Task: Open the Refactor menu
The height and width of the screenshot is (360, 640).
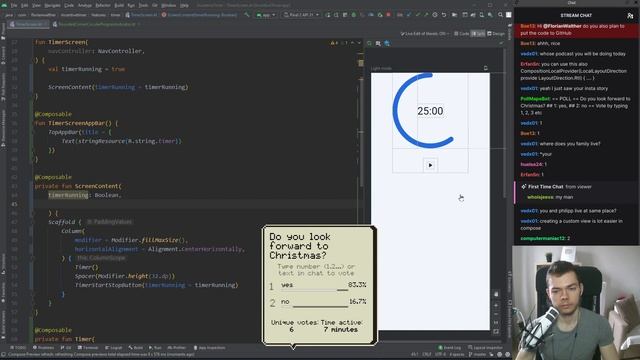Action: [103, 5]
